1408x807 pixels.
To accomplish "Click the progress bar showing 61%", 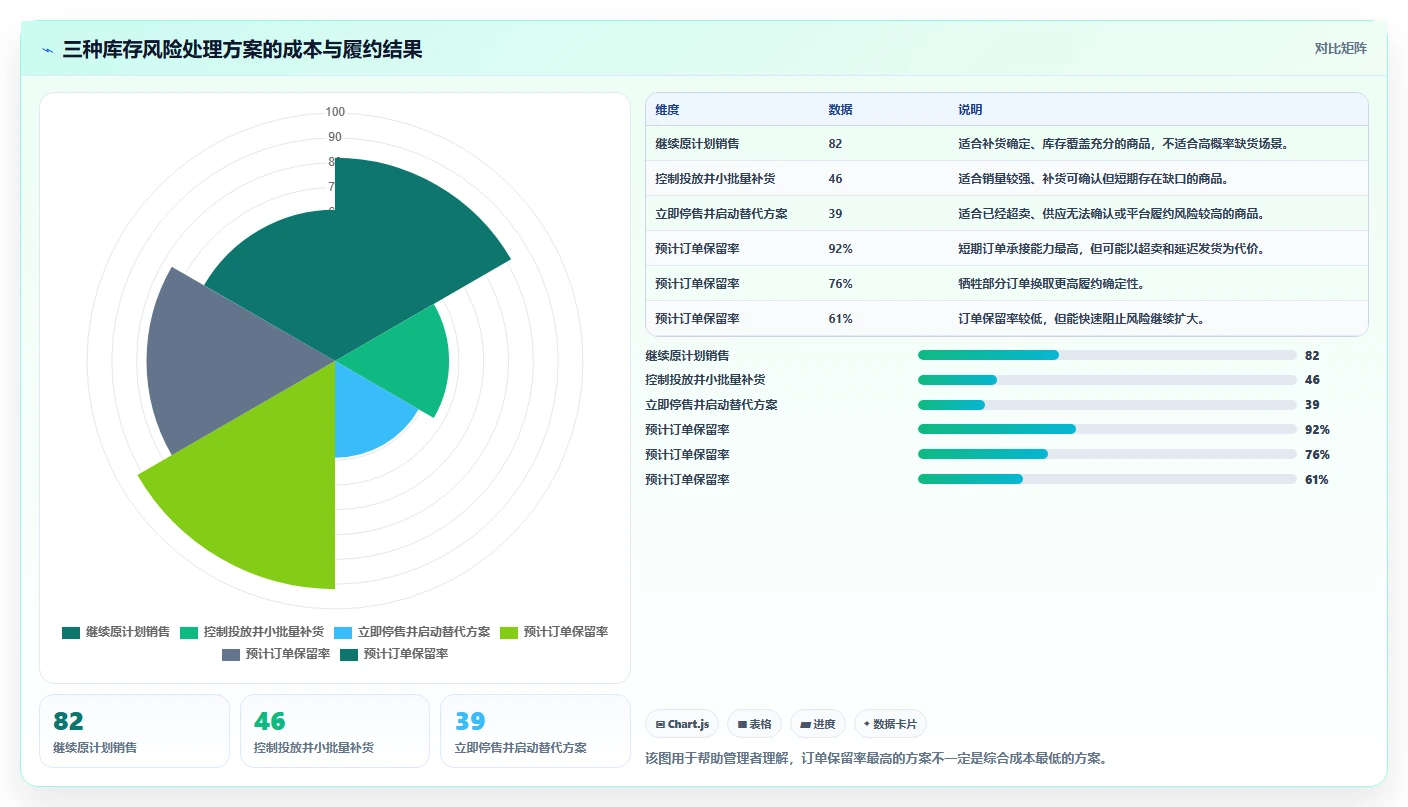I will pyautogui.click(x=1107, y=479).
